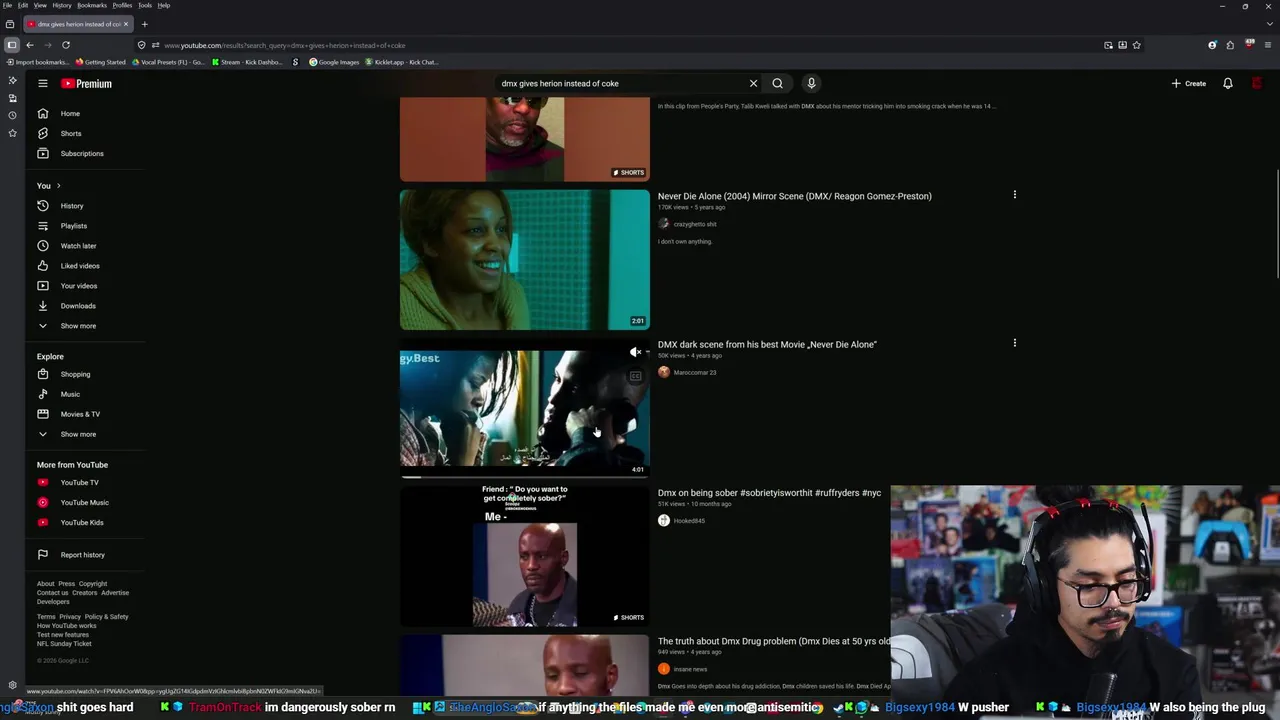The height and width of the screenshot is (720, 1280).
Task: Click the Create button
Action: tap(1189, 84)
